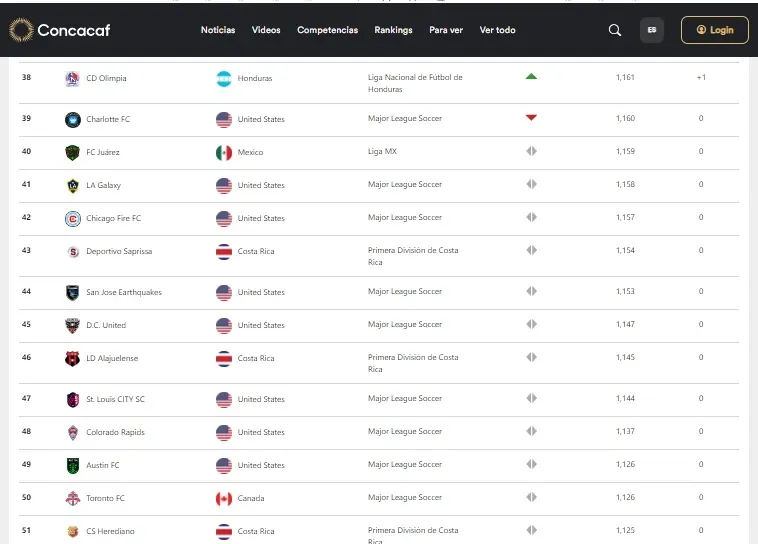Select the San Jose Earthquakes team name
The height and width of the screenshot is (544, 758).
(x=124, y=292)
